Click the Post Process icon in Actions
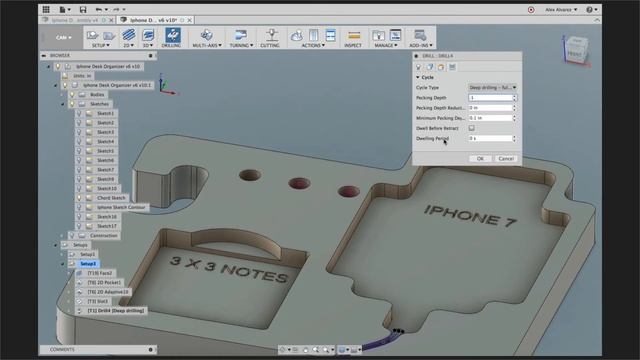The image size is (640, 360). [313, 35]
